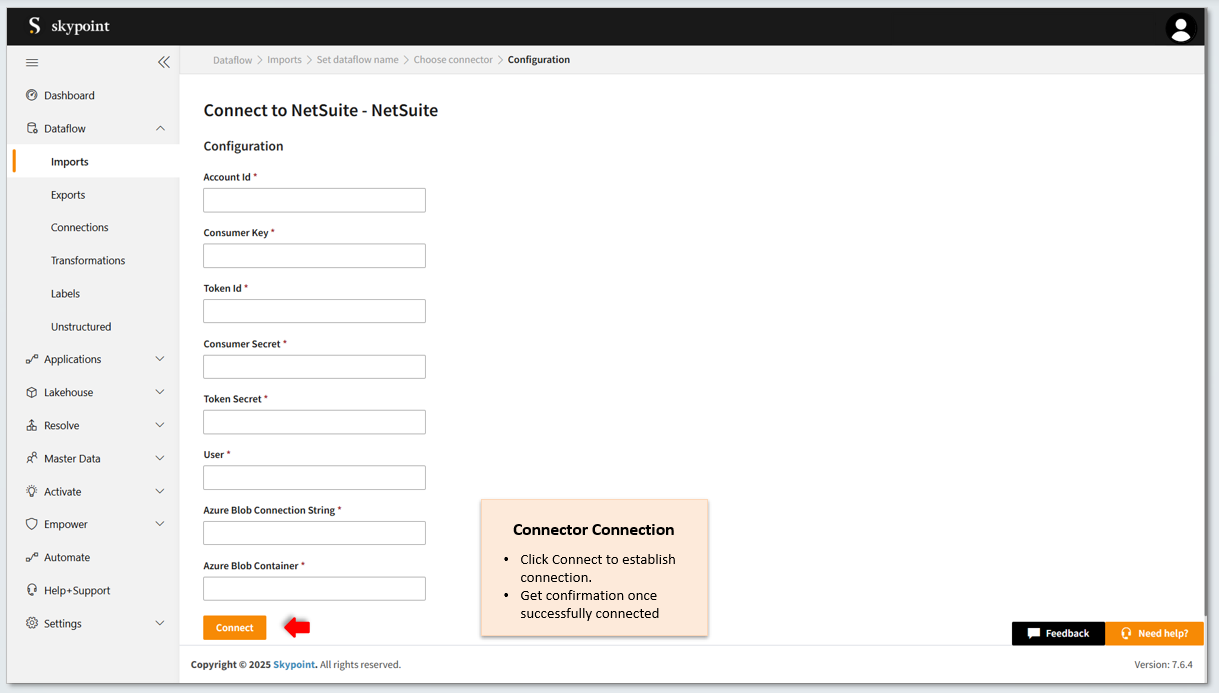The width and height of the screenshot is (1219, 693).
Task: Click the Lakehouse cube icon
Action: tap(32, 393)
